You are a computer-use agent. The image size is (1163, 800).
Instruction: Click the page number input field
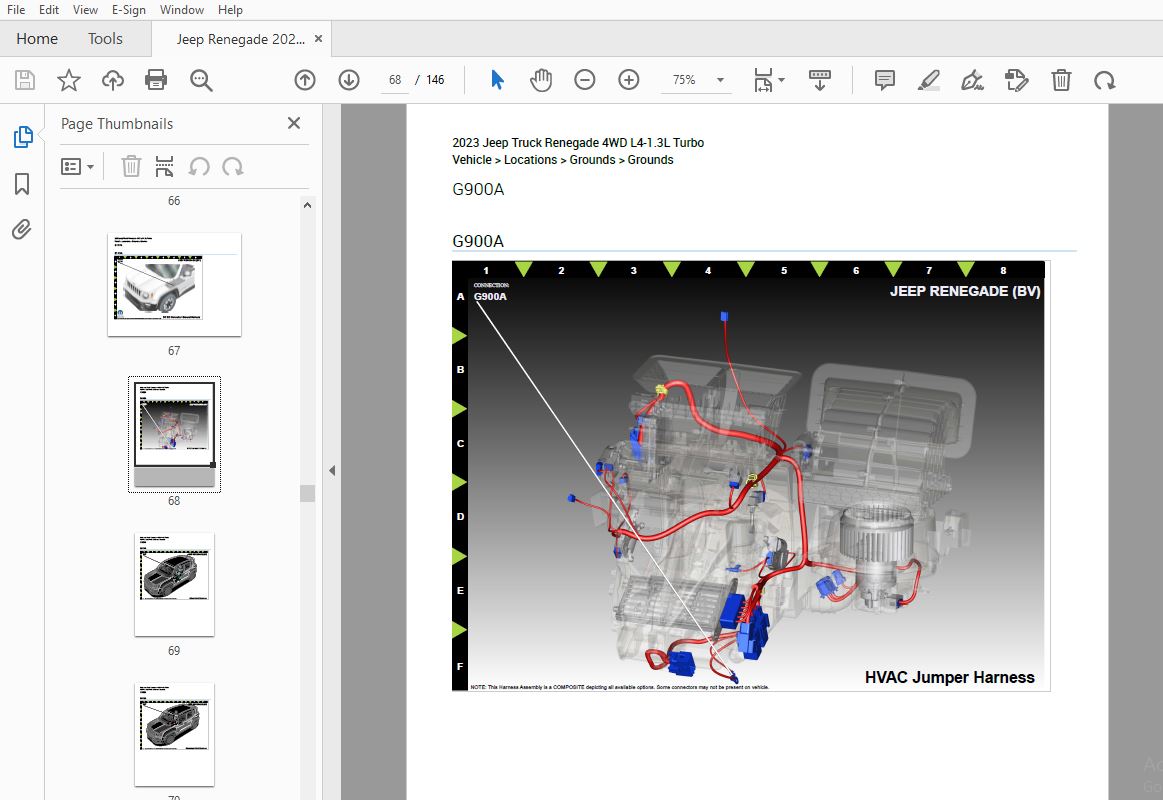click(395, 80)
